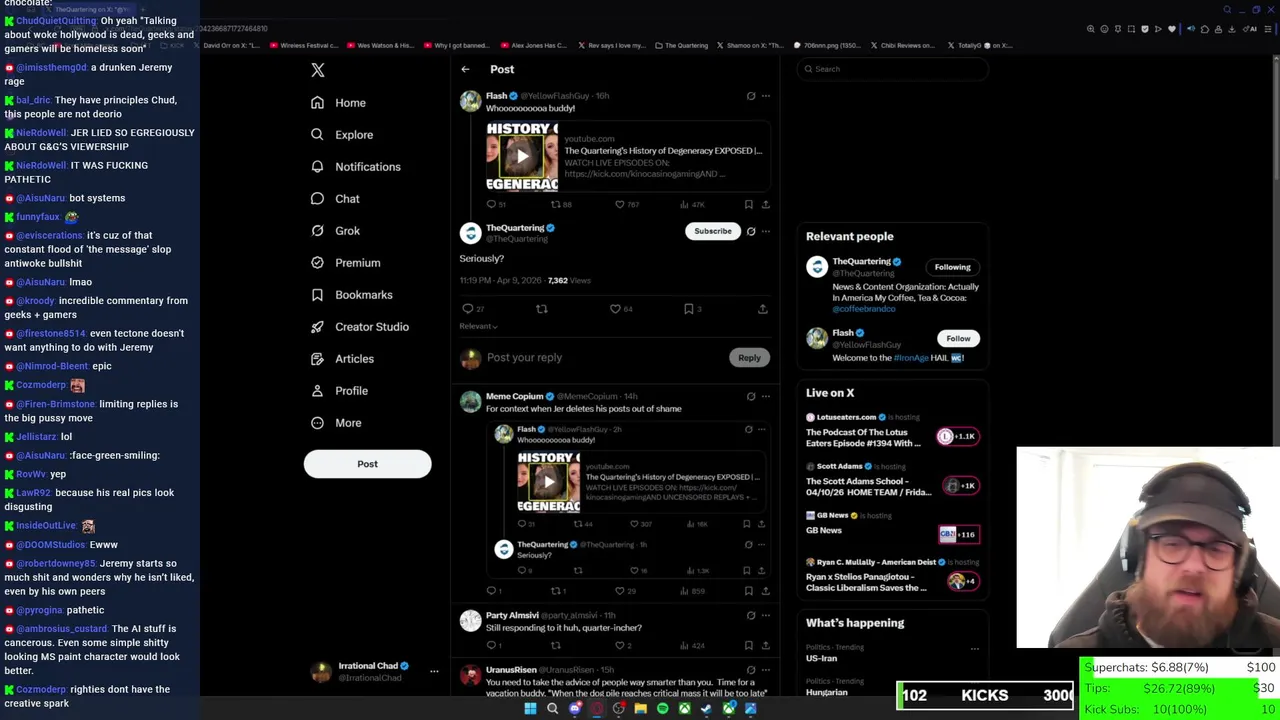Image resolution: width=1280 pixels, height=720 pixels.
Task: Click the Bookmarks sidebar icon
Action: click(x=317, y=295)
